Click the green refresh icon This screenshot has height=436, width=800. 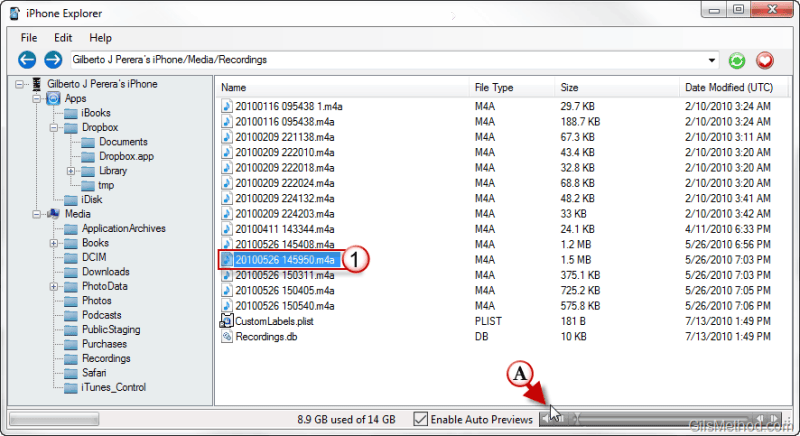(x=737, y=61)
